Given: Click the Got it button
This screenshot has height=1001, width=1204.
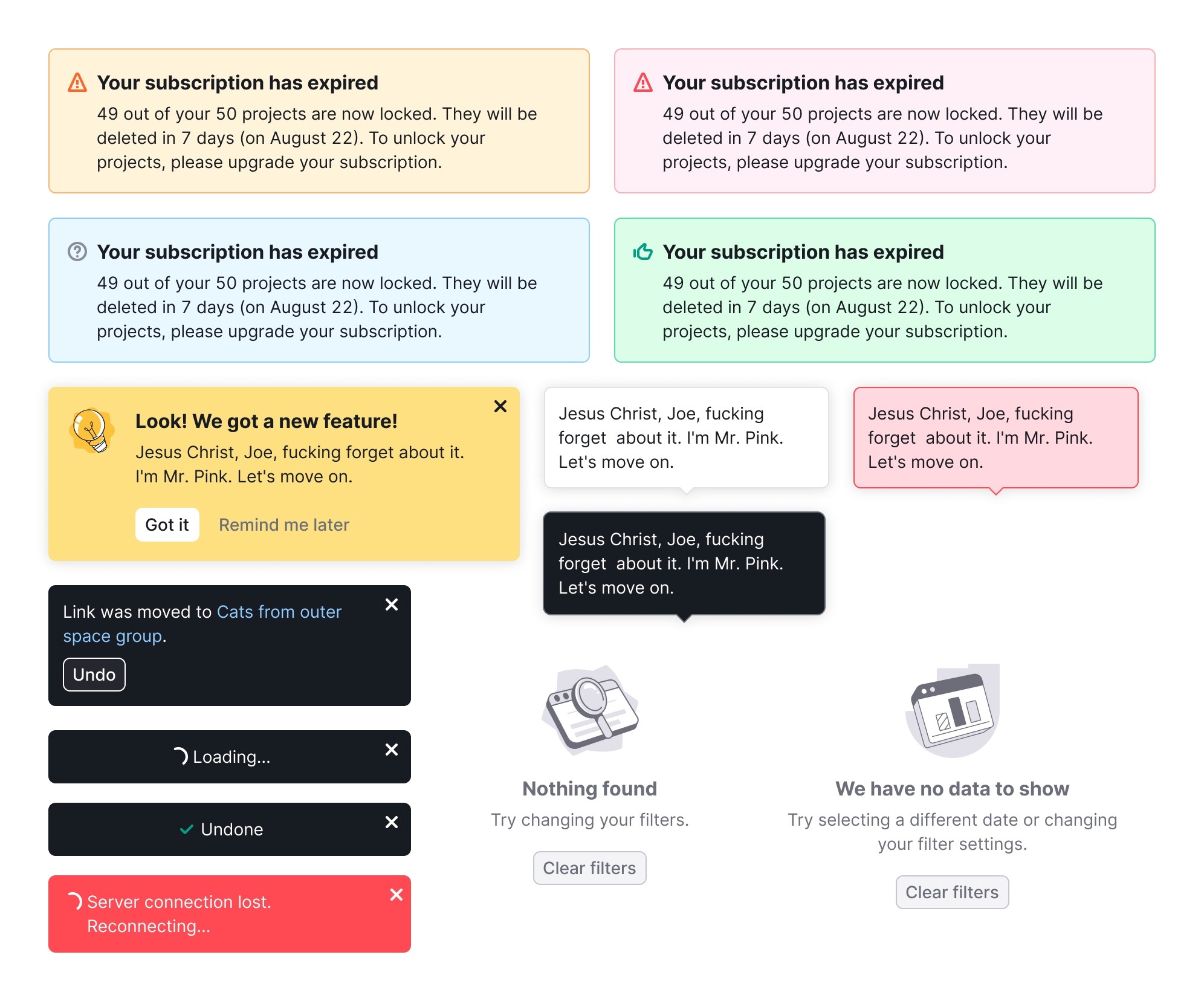Looking at the screenshot, I should (167, 525).
